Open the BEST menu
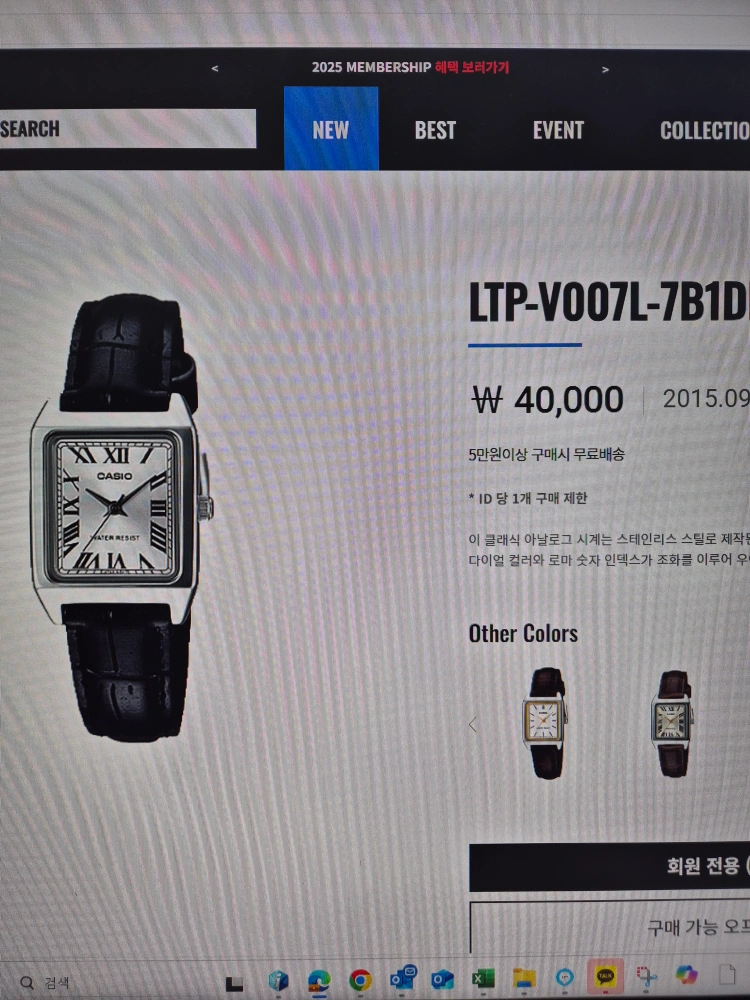Viewport: 750px width, 1000px height. pyautogui.click(x=435, y=130)
